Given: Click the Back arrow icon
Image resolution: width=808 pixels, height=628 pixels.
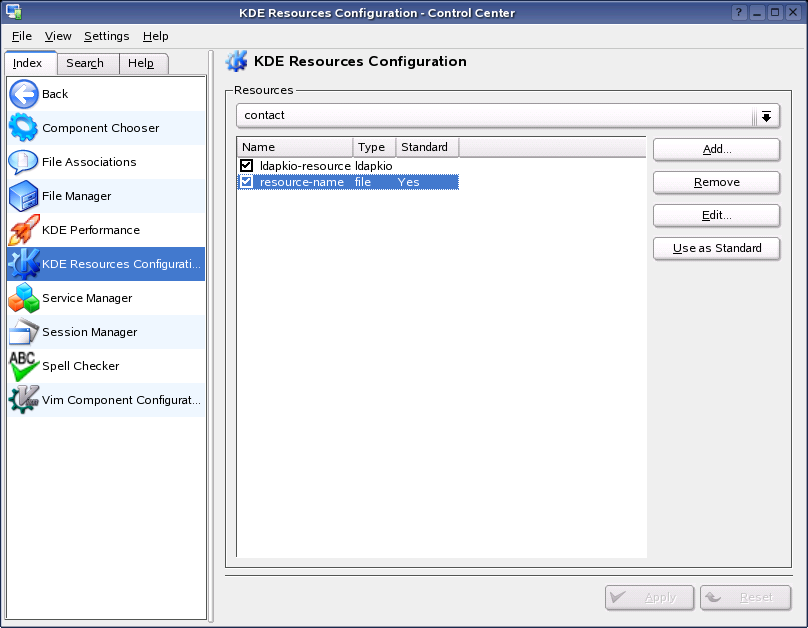Looking at the screenshot, I should [24, 94].
